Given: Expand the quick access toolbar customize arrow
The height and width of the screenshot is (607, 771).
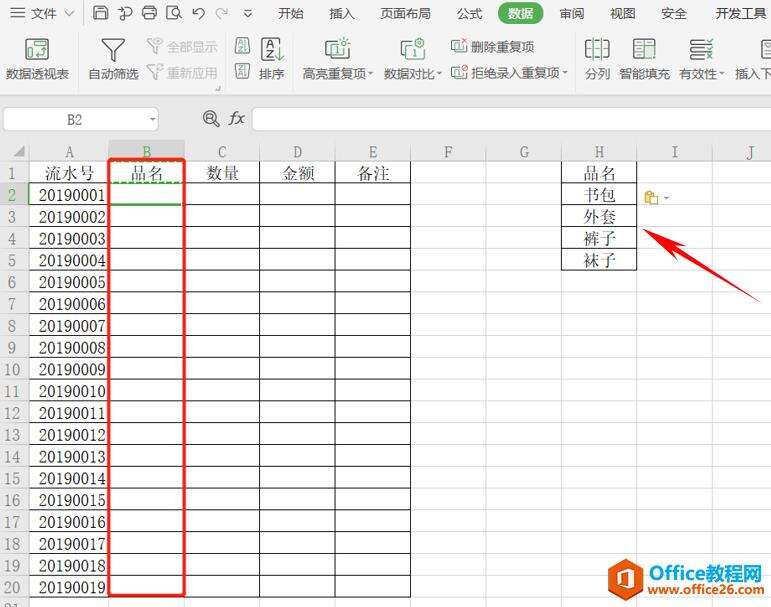Looking at the screenshot, I should coord(248,14).
